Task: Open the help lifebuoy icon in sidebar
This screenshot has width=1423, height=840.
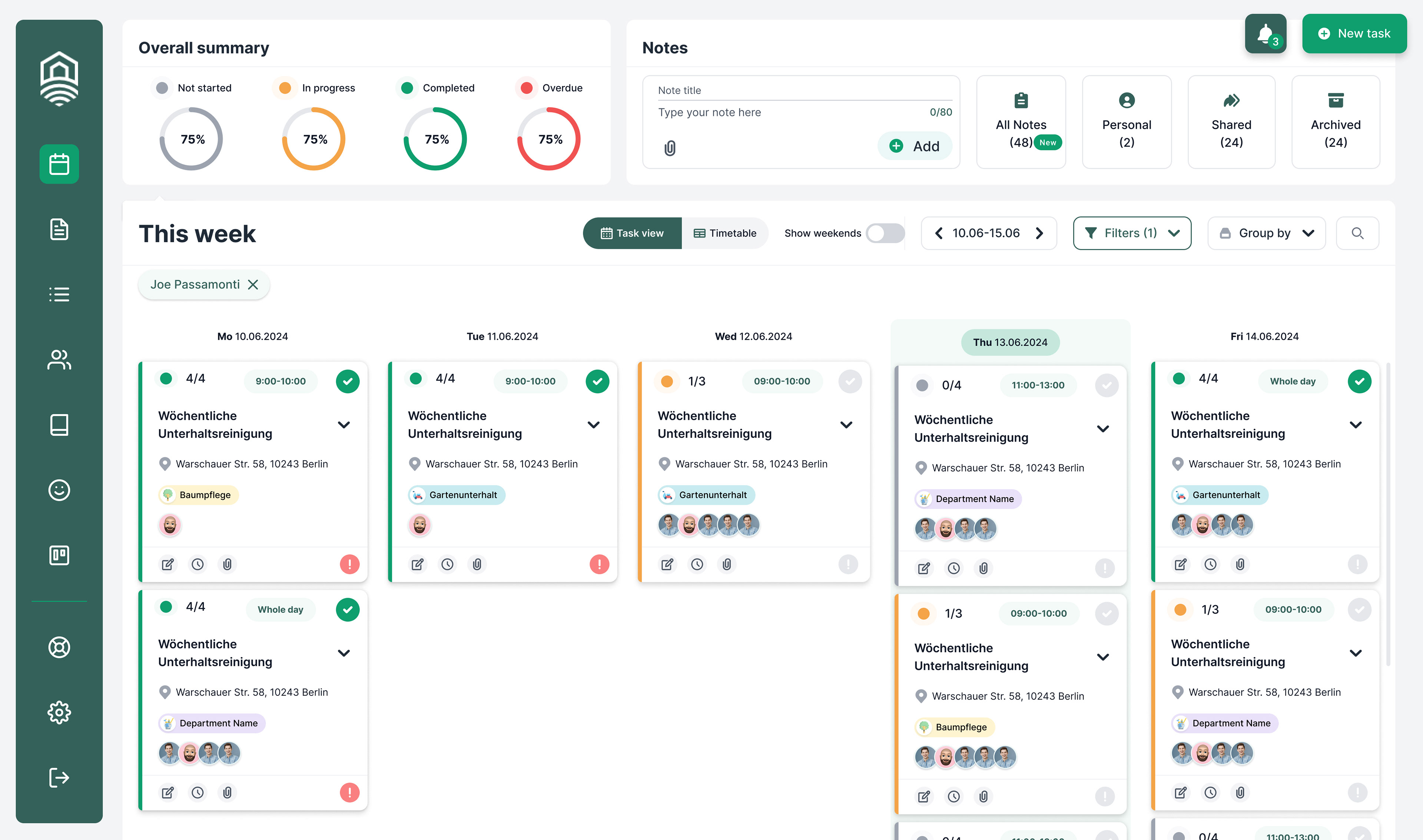Action: 59,647
